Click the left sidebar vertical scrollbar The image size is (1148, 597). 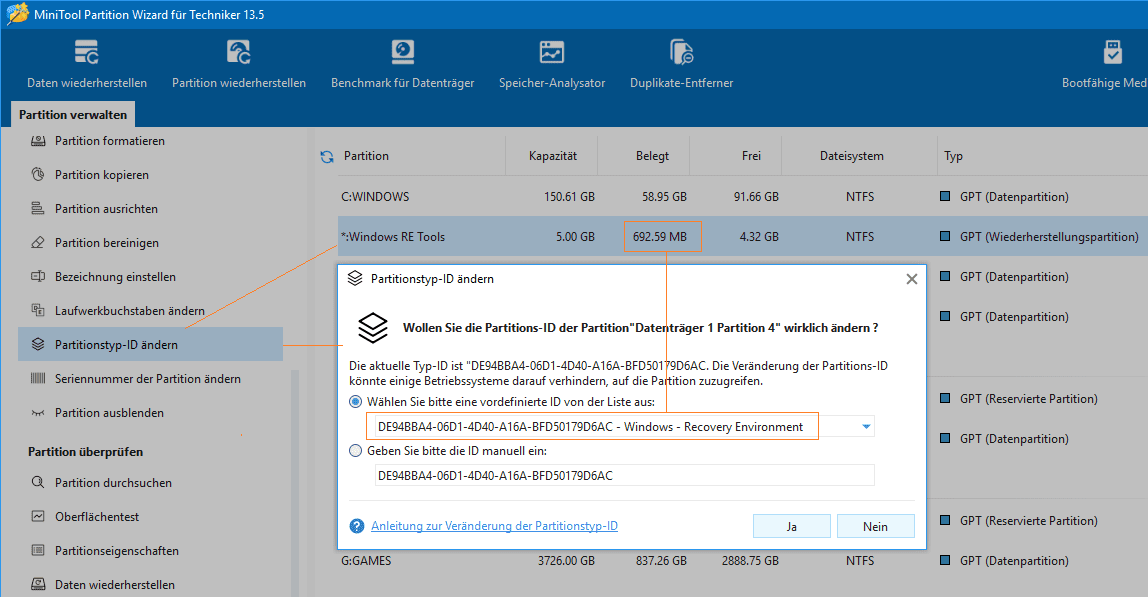[x=295, y=483]
